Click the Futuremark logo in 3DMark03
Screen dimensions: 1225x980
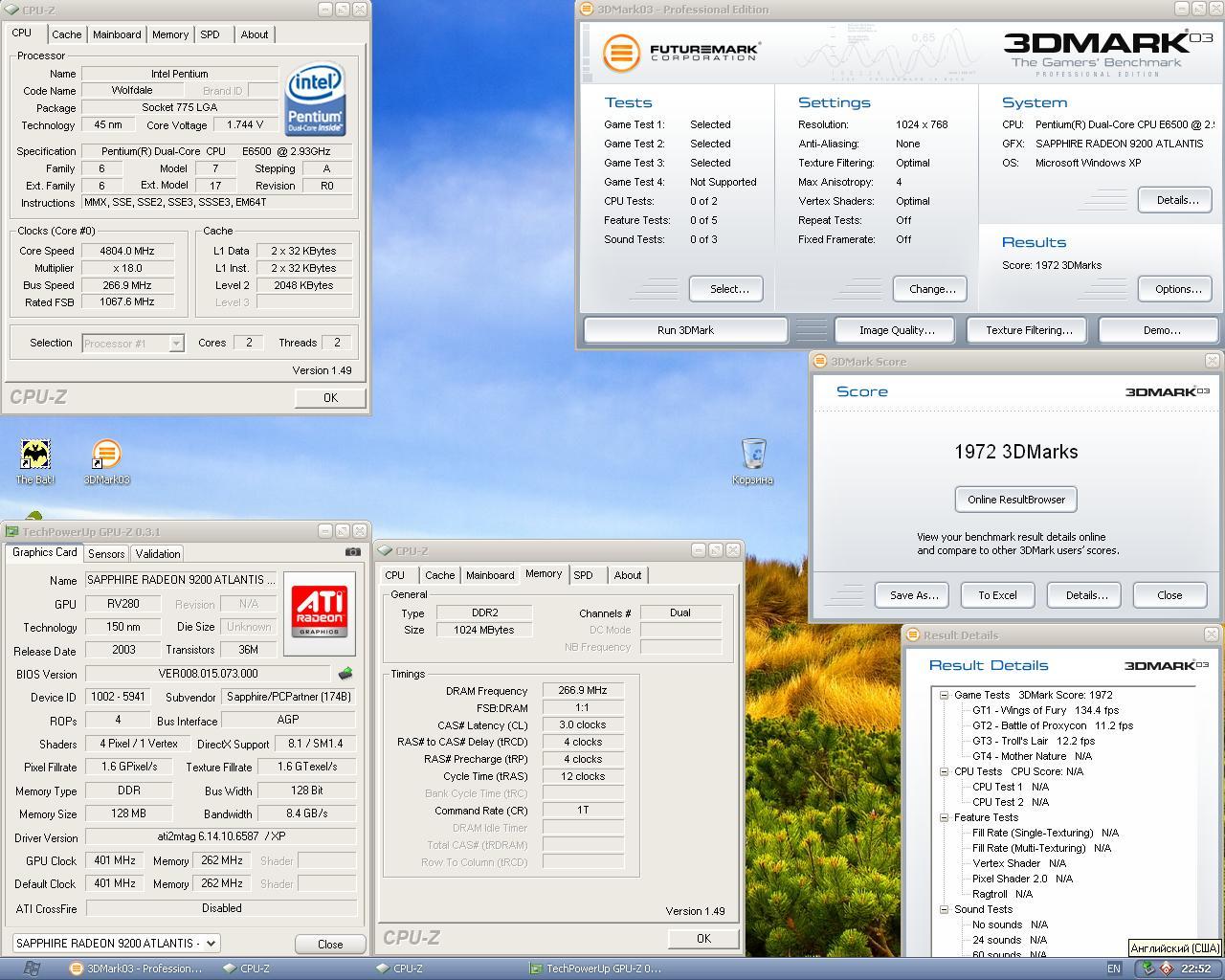(681, 52)
